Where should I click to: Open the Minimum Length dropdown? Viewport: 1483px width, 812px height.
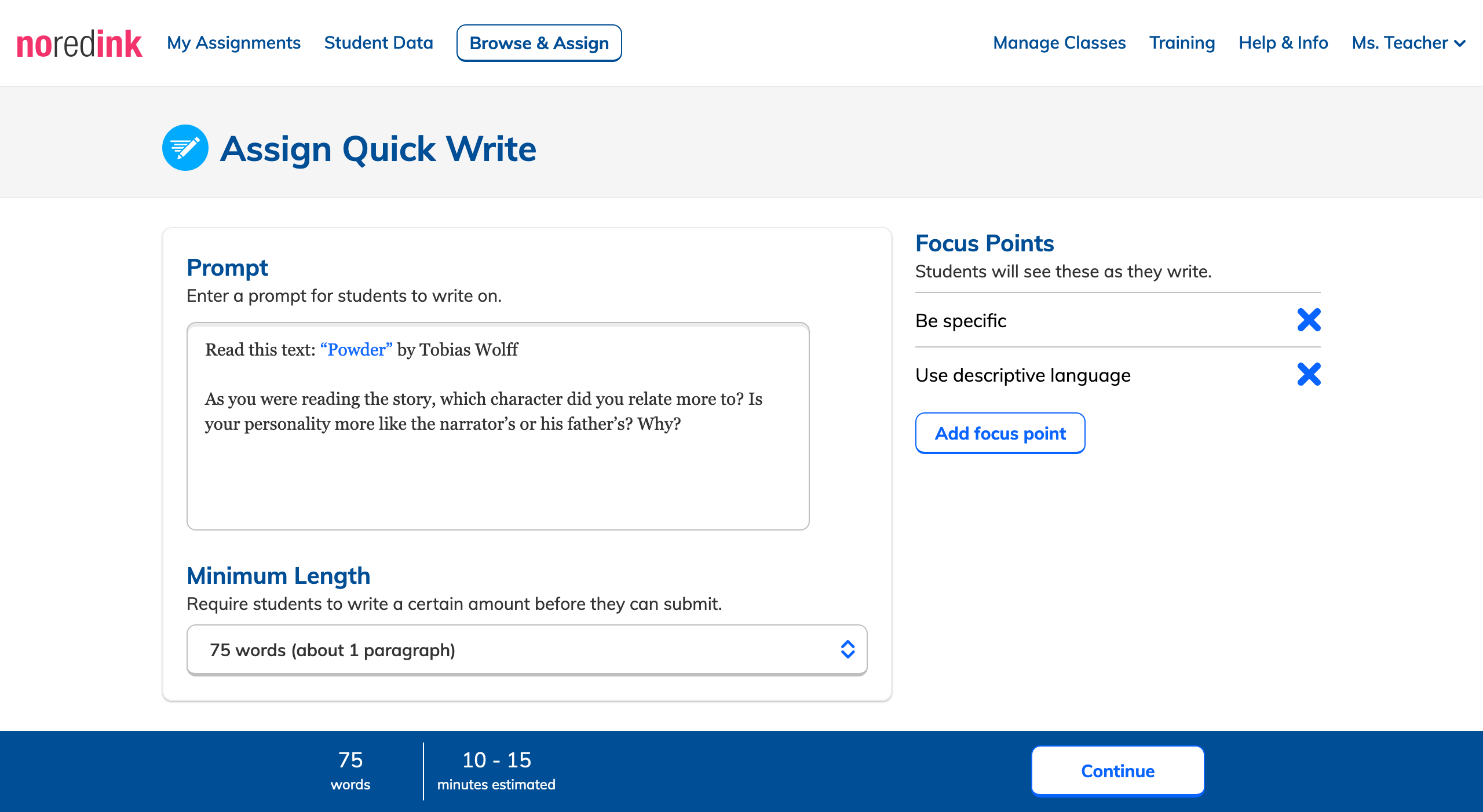[526, 650]
